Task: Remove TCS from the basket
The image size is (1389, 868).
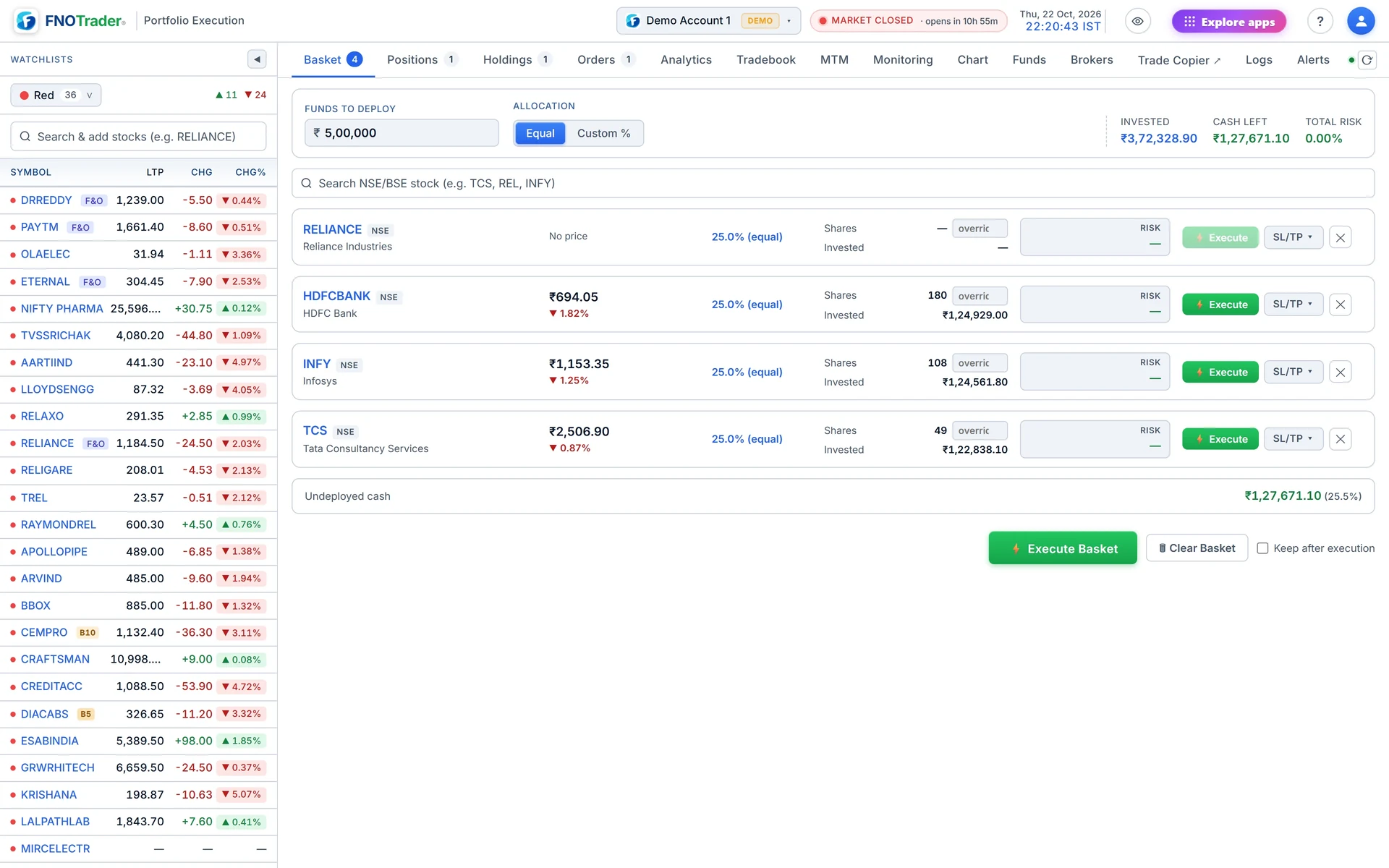Action: point(1341,439)
